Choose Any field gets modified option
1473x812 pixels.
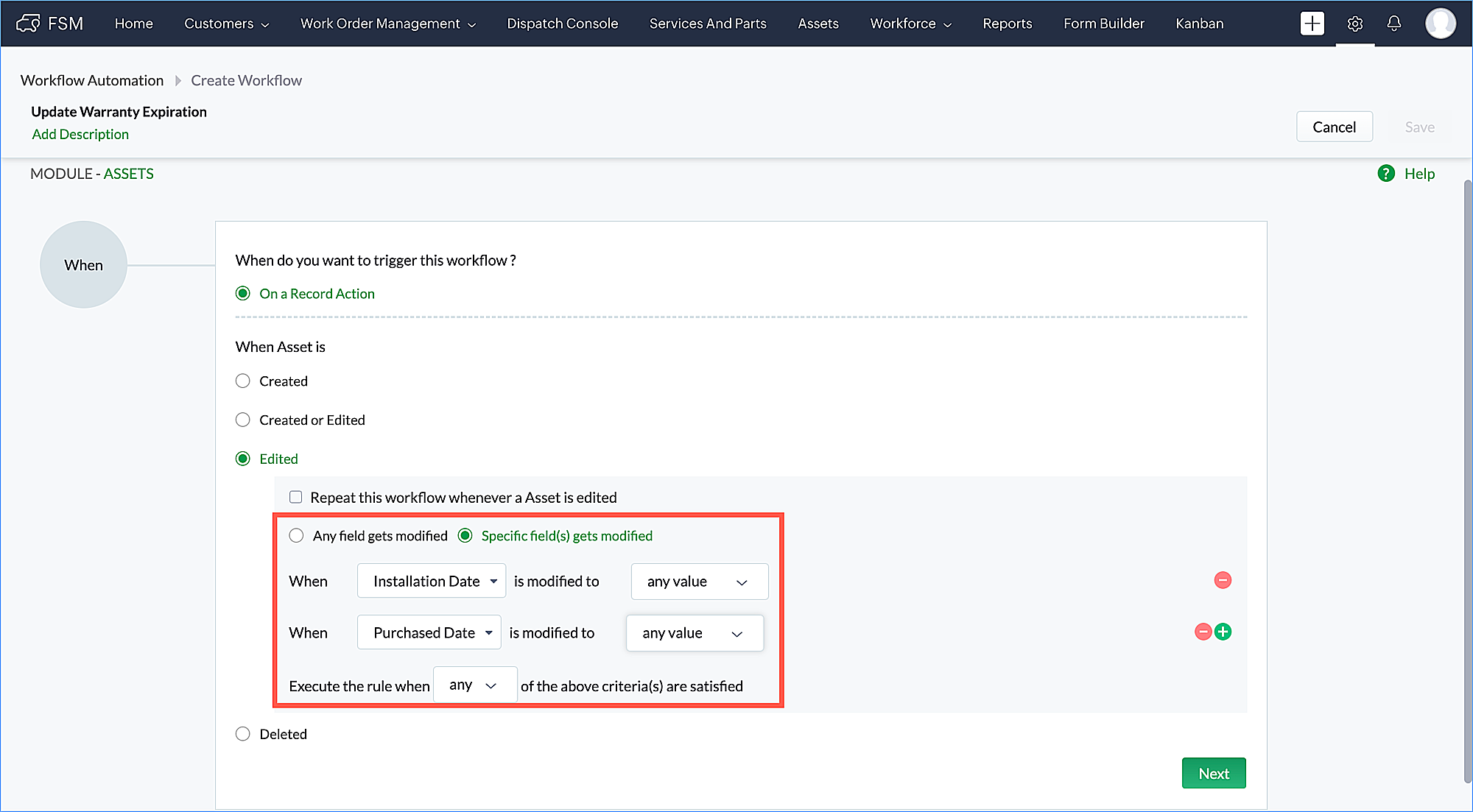click(296, 535)
